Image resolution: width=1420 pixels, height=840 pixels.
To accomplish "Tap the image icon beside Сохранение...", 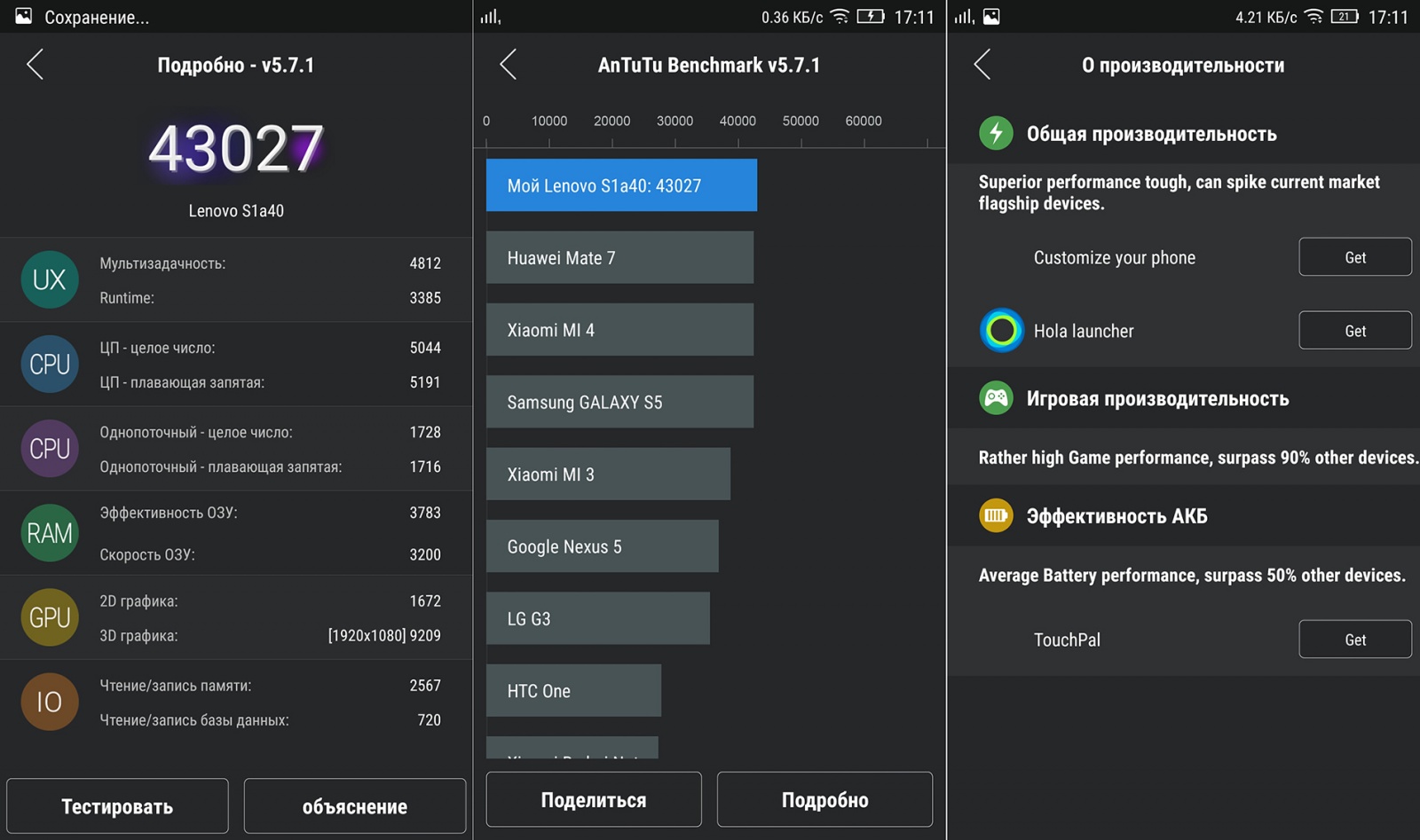I will 24,16.
